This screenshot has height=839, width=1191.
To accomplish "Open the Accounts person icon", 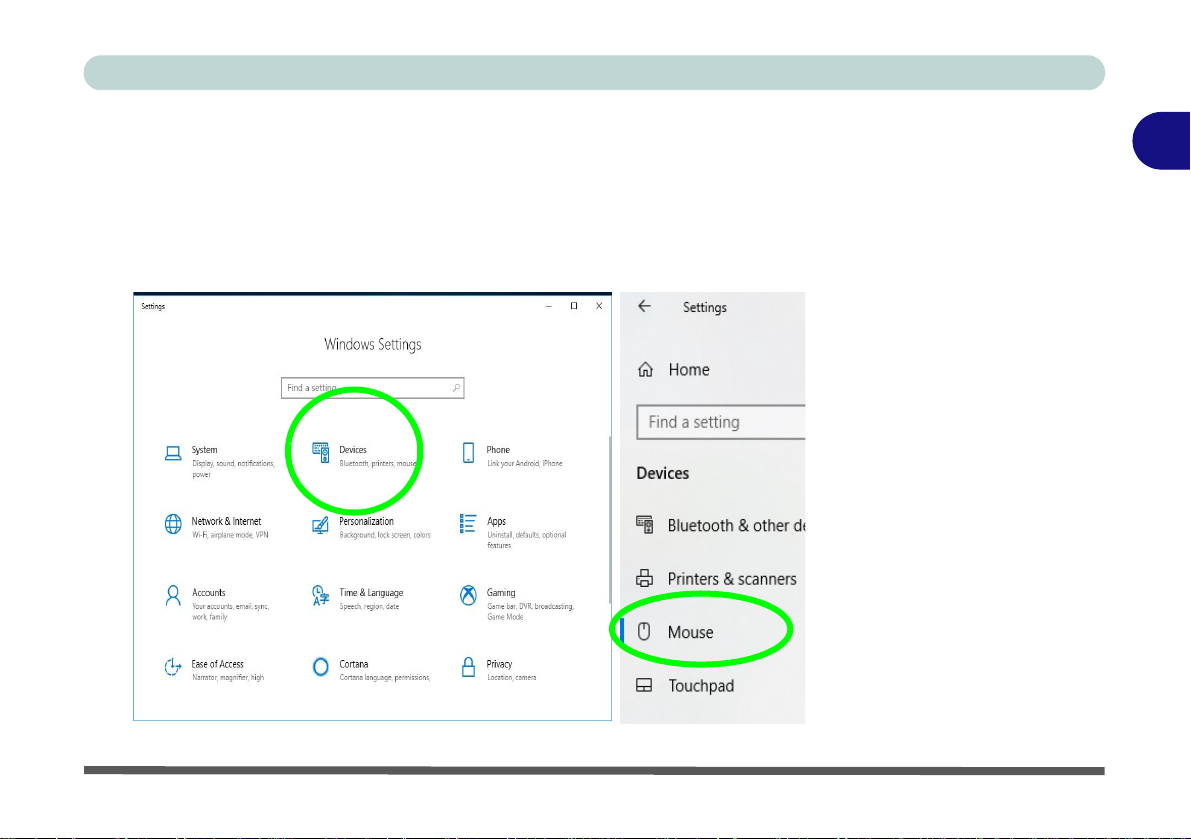I will coord(173,596).
